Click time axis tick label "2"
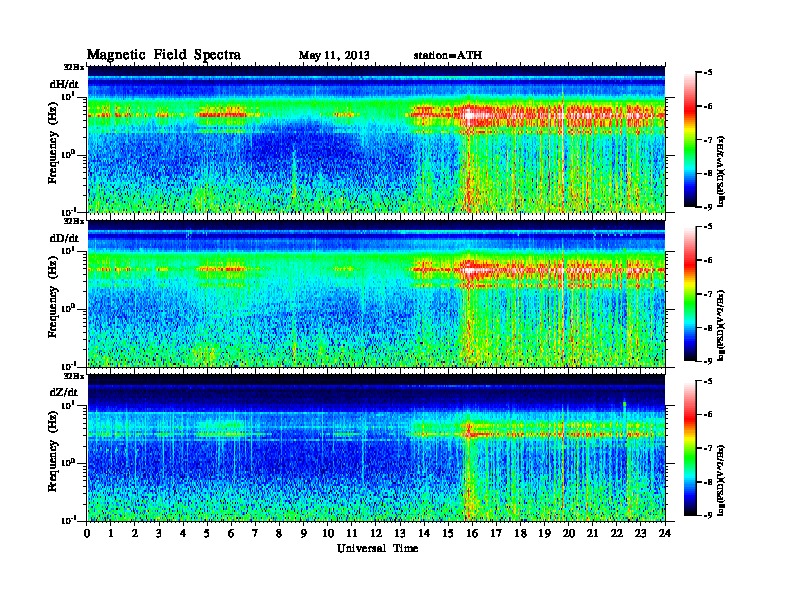 135,533
